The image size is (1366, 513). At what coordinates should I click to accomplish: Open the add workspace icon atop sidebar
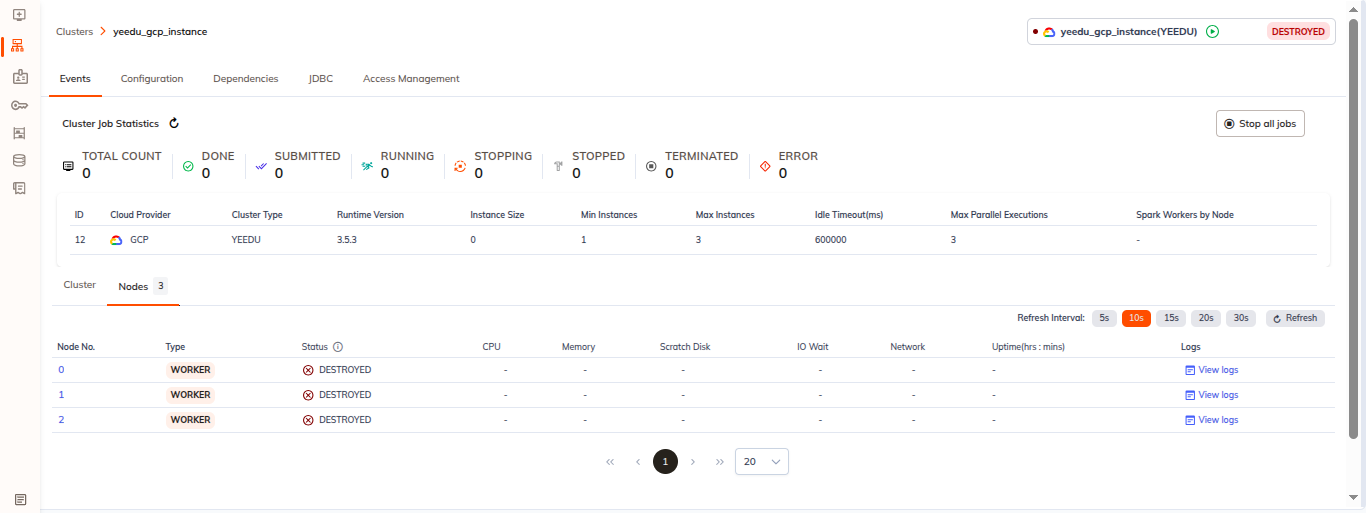click(x=20, y=15)
